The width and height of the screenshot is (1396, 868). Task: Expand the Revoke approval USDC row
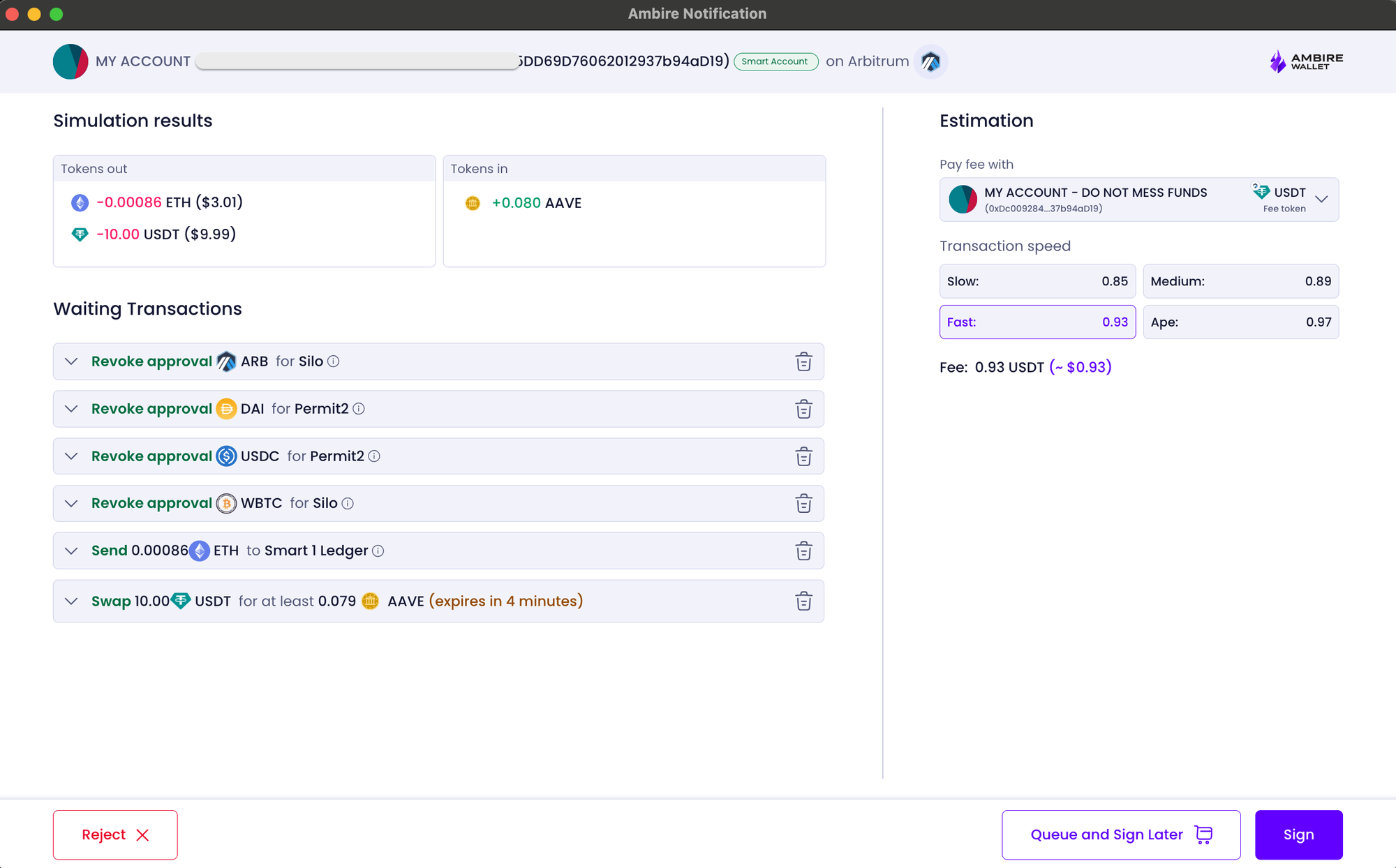tap(71, 456)
